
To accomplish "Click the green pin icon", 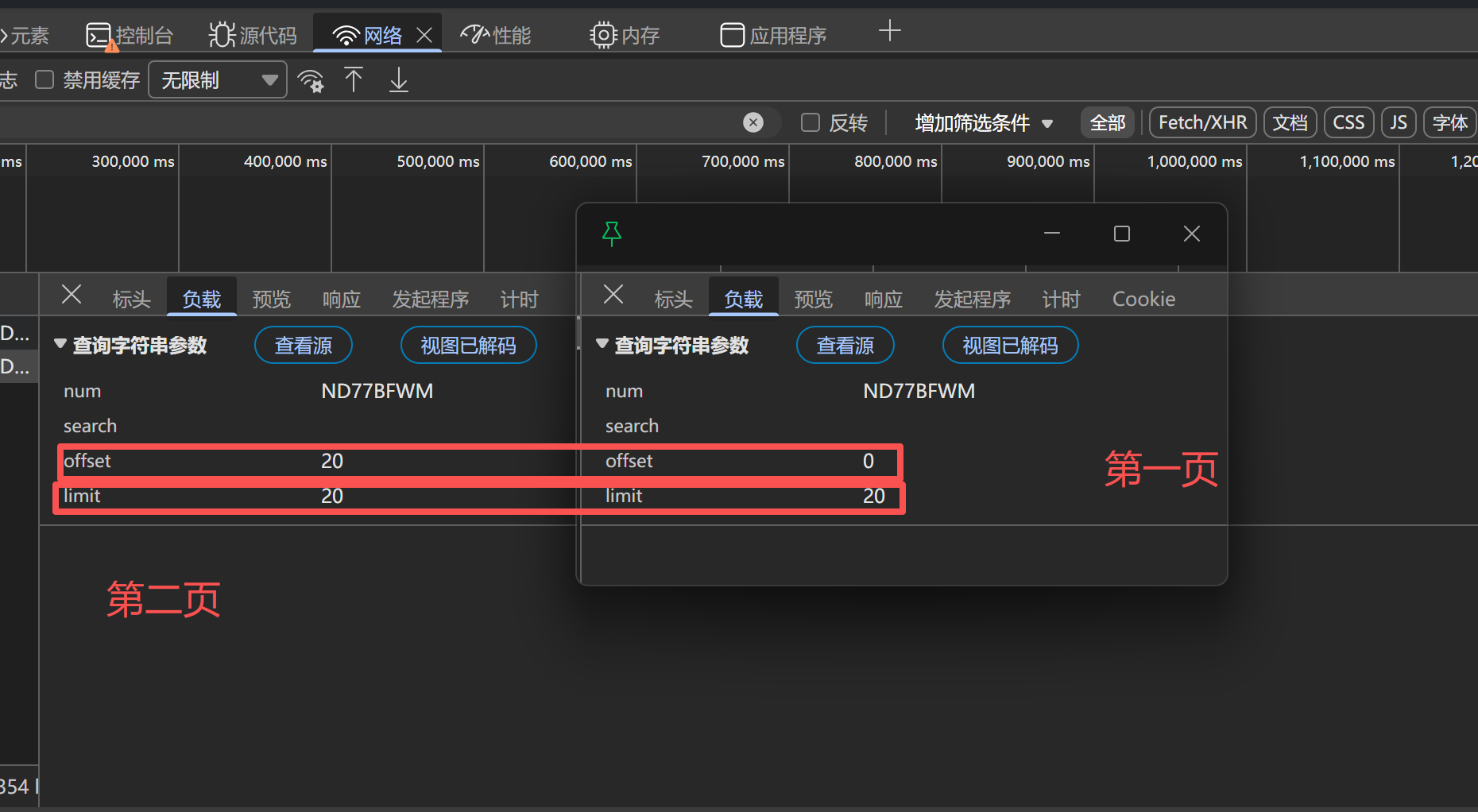I will coord(612,234).
